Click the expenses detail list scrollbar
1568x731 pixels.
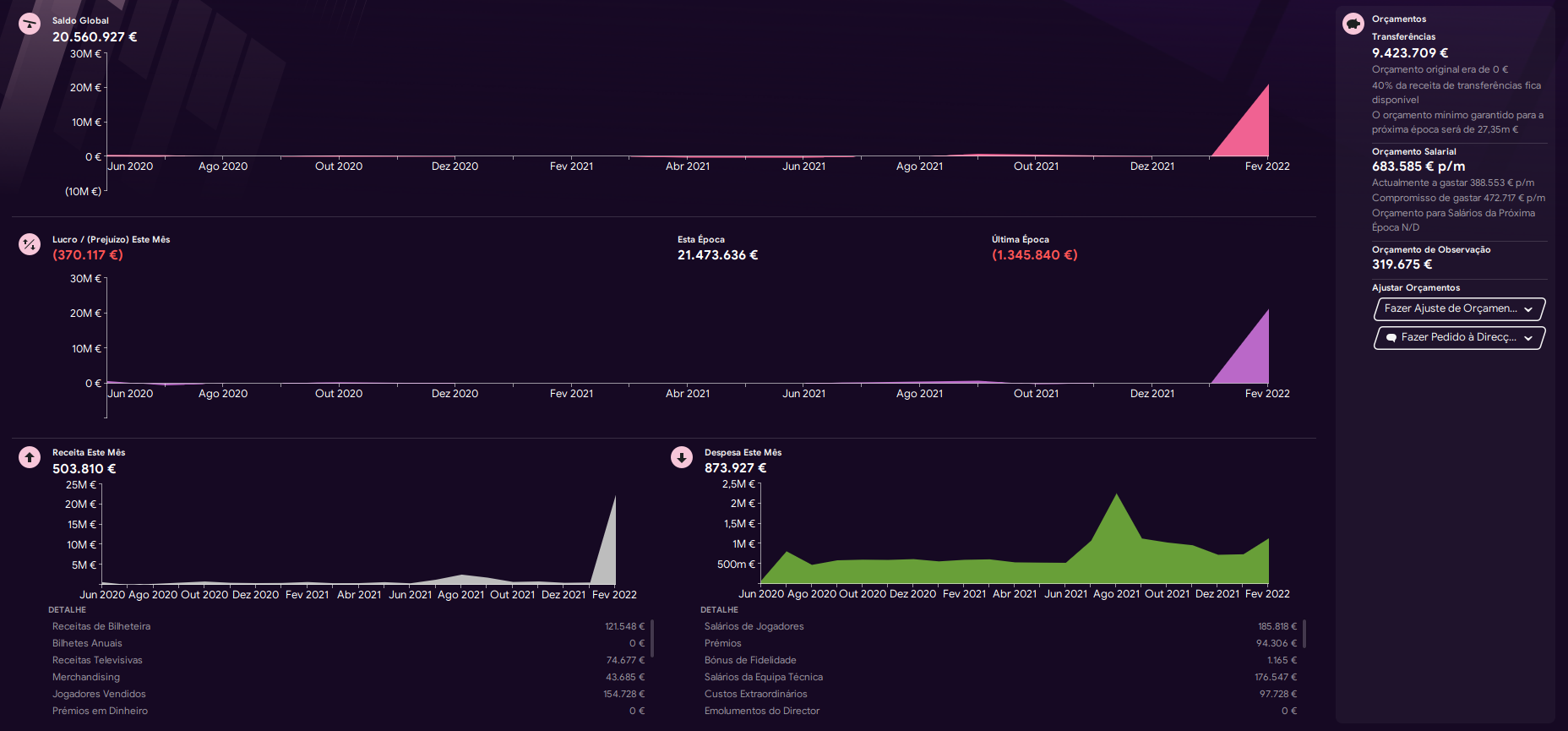[x=1304, y=634]
